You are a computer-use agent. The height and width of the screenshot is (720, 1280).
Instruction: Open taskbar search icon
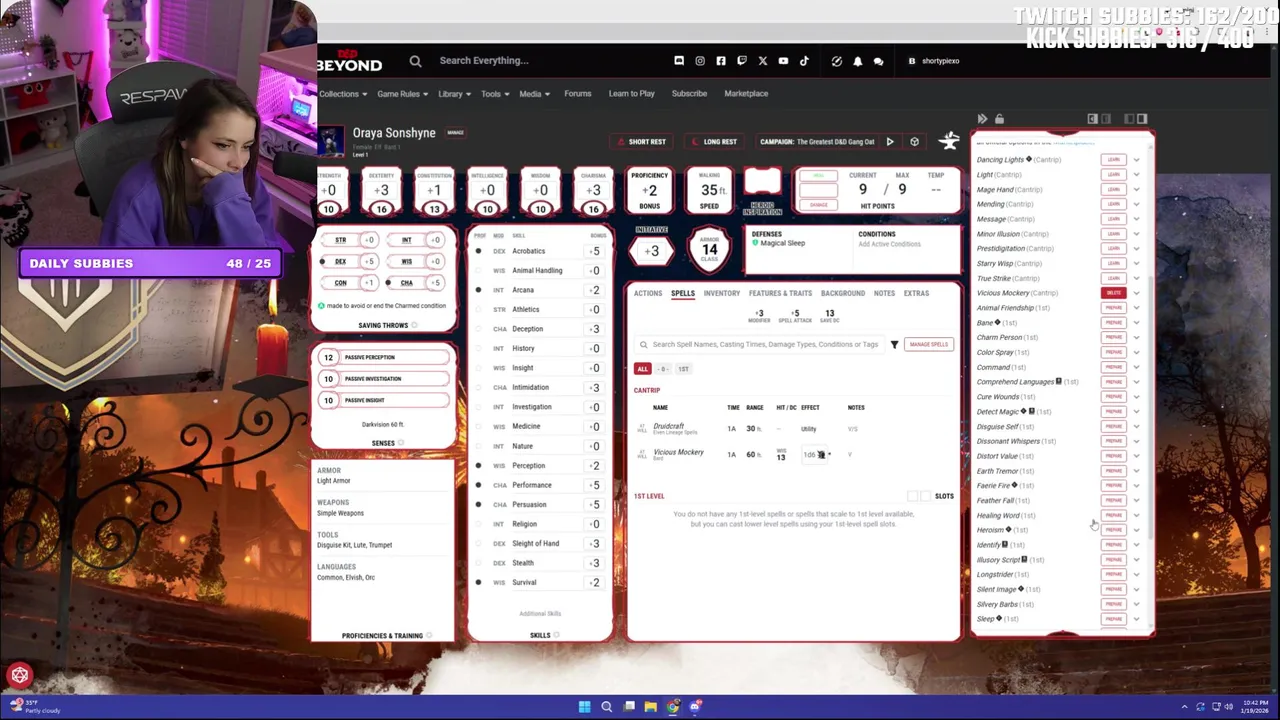pyautogui.click(x=606, y=707)
